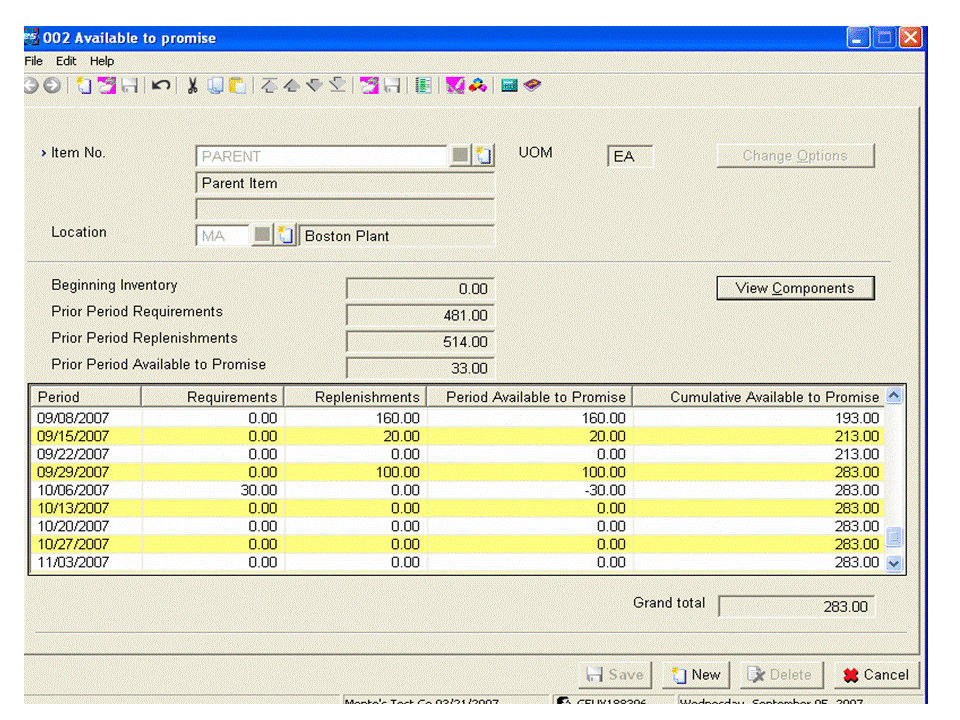Click the New button at bottom
Image resolution: width=960 pixels, height=720 pixels.
coord(696,675)
